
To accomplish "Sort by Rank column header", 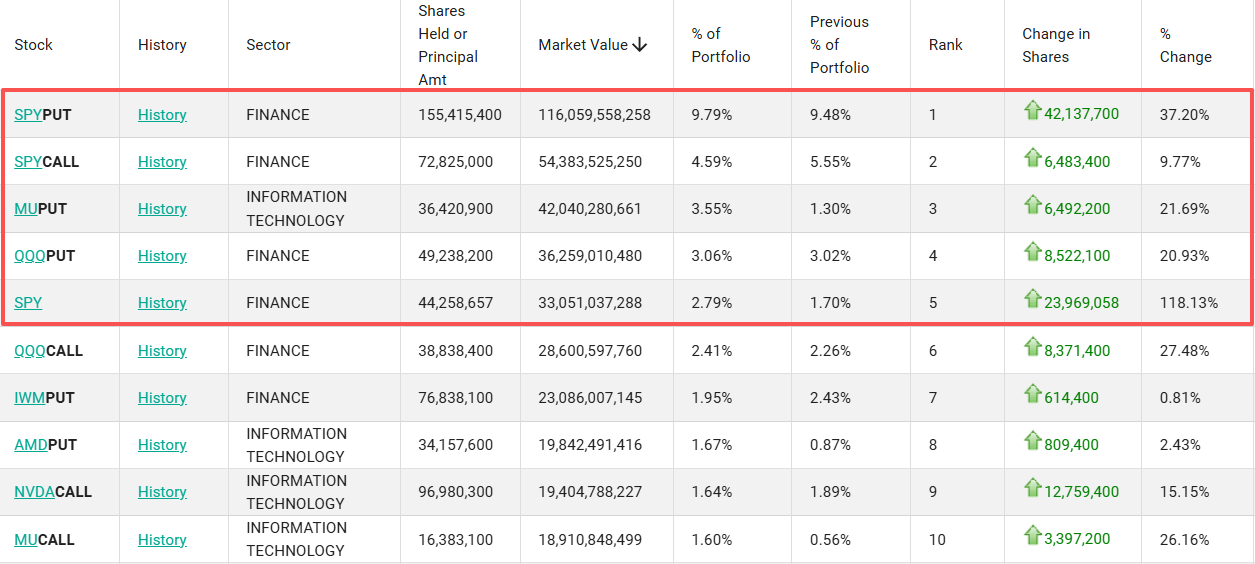I will pos(946,45).
